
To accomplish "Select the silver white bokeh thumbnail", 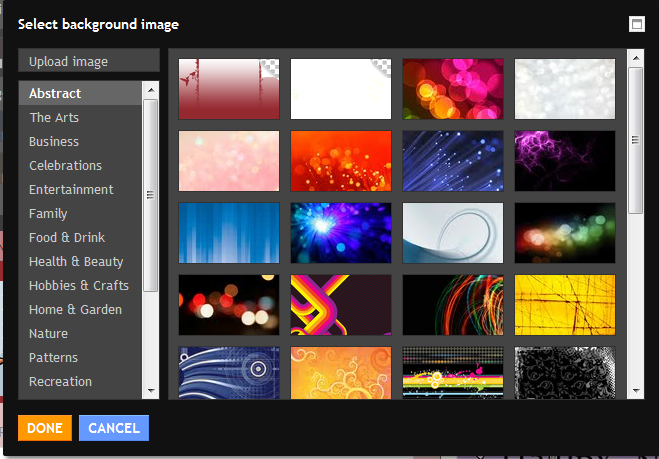I will pyautogui.click(x=565, y=89).
